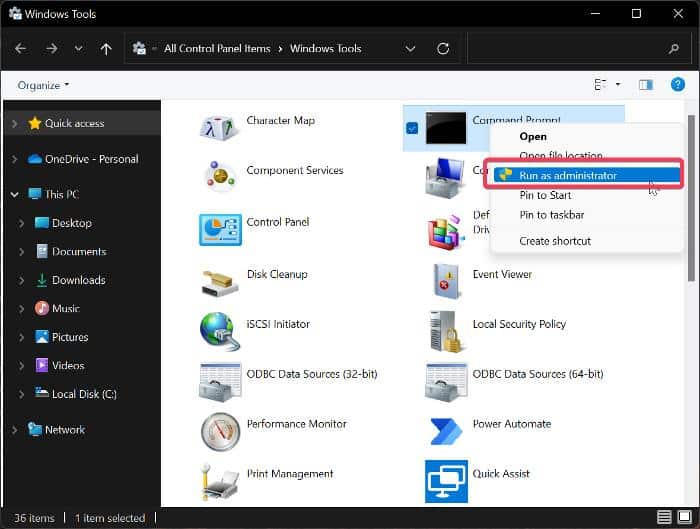Open the iSCSI Initiator icon
The height and width of the screenshot is (529, 700).
(x=219, y=331)
